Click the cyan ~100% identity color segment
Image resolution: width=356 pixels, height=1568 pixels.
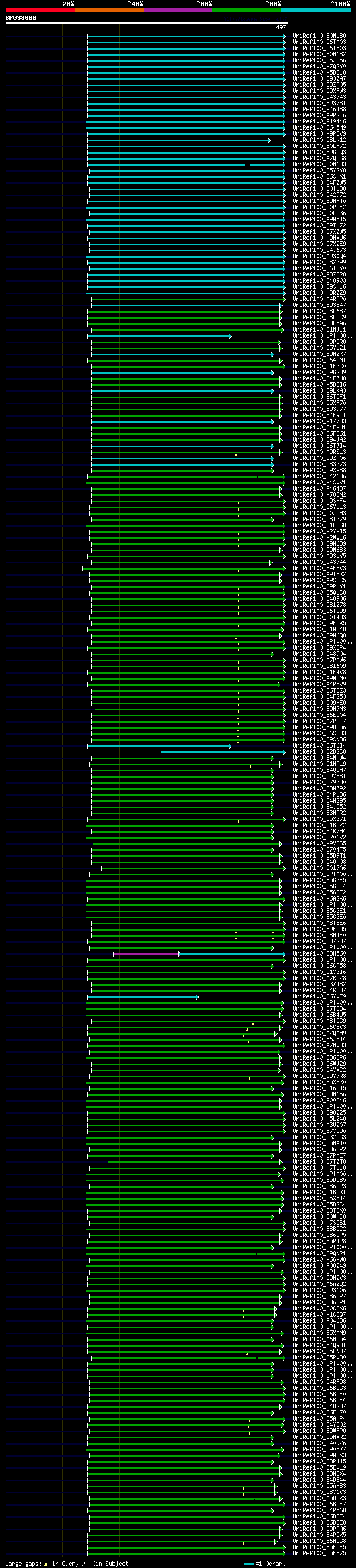(x=316, y=10)
